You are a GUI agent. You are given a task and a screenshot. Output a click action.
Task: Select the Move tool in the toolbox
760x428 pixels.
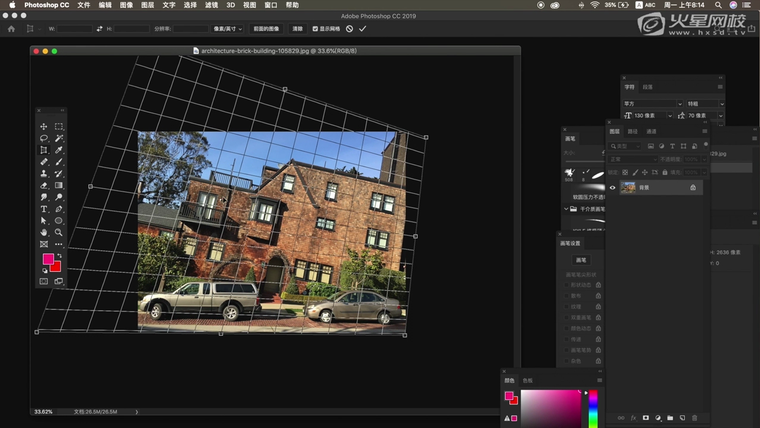click(x=44, y=127)
